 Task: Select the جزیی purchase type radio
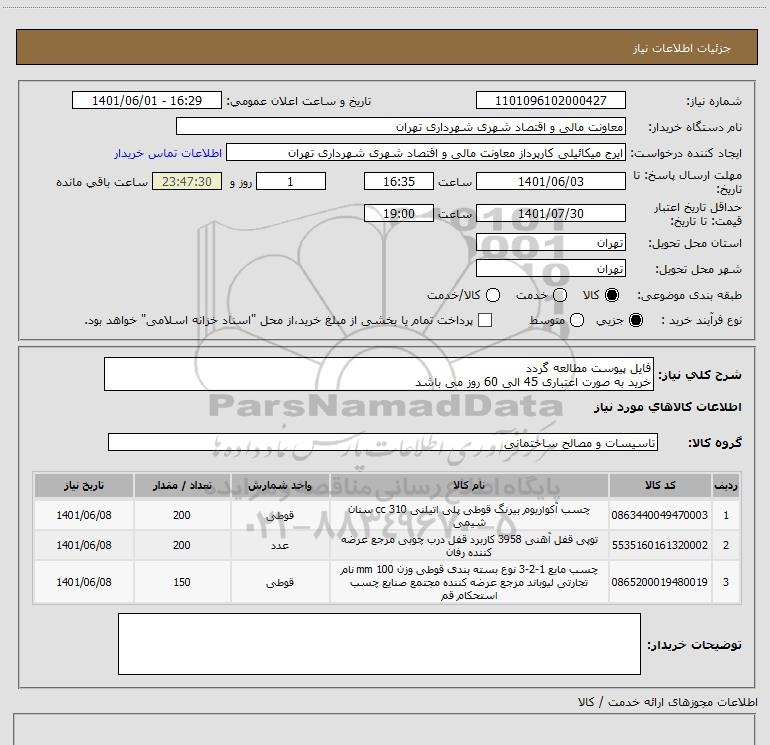(635, 321)
